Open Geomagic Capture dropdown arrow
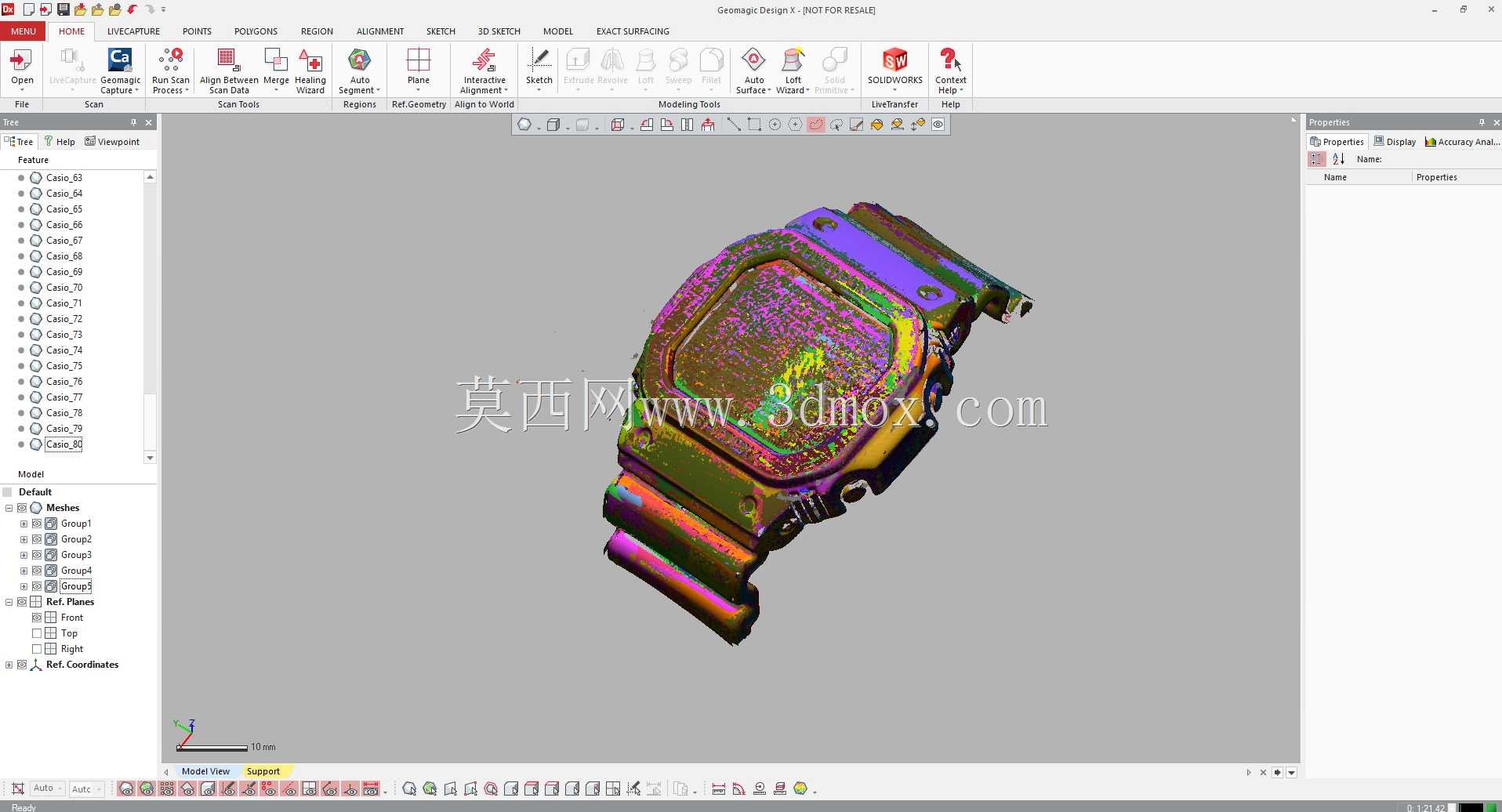 [x=136, y=91]
